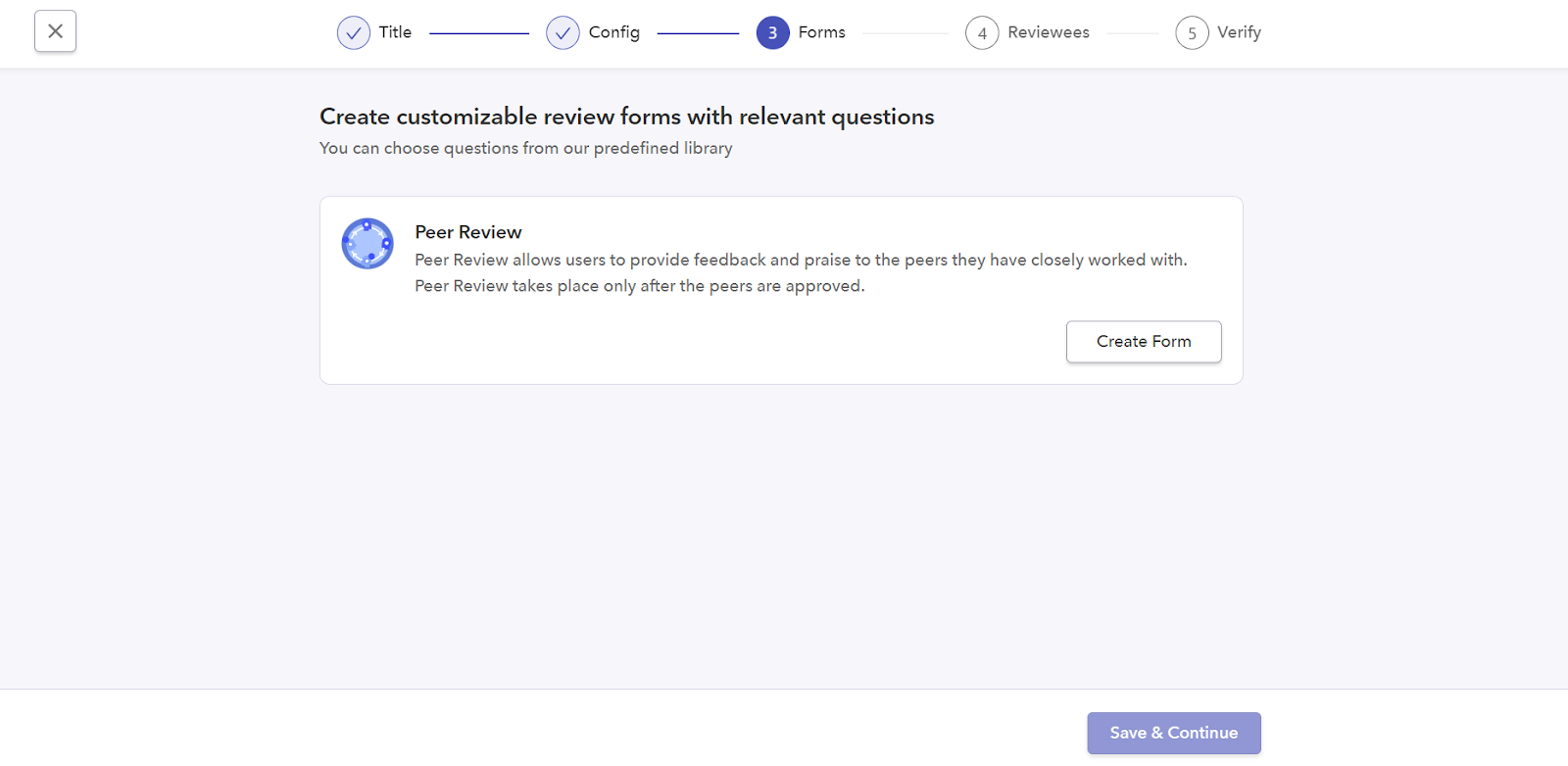
Task: Click the Title step checkmark icon
Action: (354, 32)
